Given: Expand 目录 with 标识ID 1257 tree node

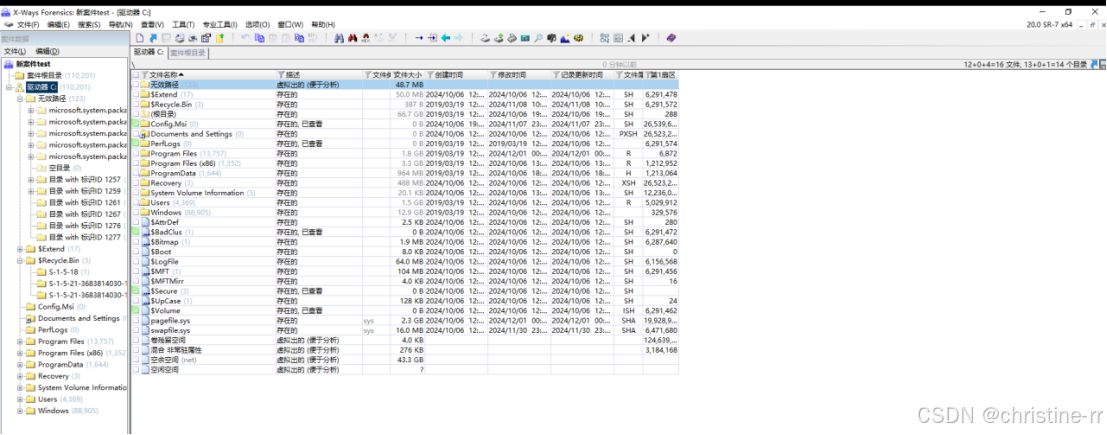Looking at the screenshot, I should point(31,179).
